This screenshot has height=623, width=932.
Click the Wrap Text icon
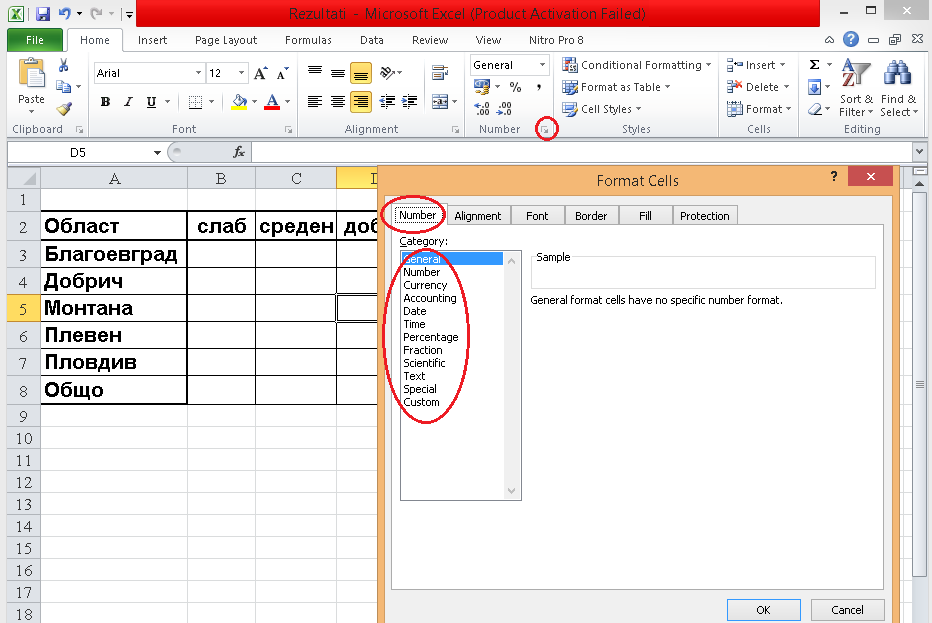439,73
